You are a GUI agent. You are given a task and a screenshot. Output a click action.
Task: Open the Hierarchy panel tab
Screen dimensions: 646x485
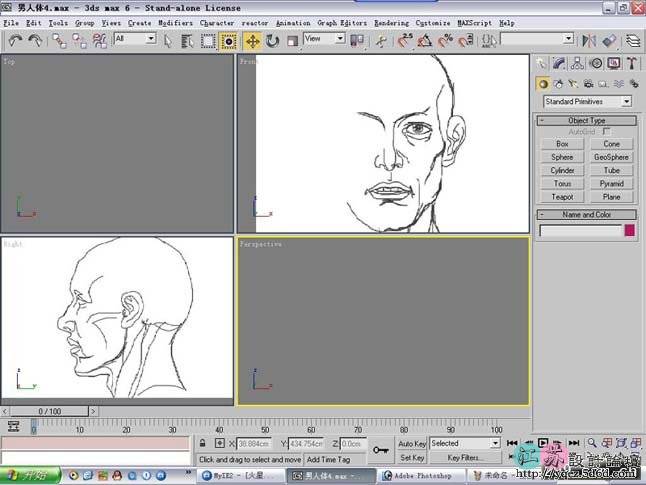pyautogui.click(x=576, y=64)
